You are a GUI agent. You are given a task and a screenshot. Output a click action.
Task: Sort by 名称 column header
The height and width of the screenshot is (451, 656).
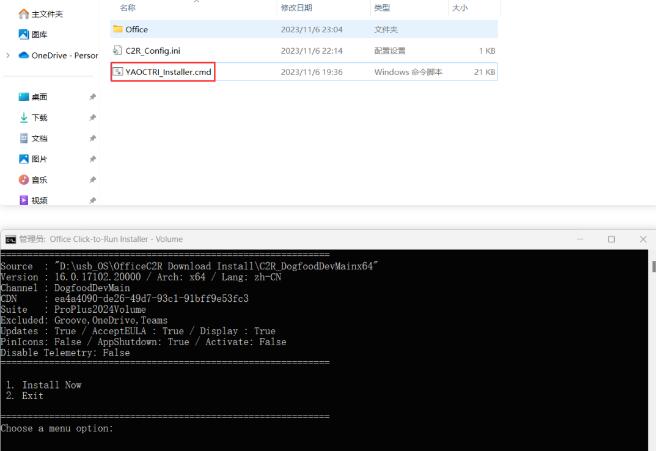click(128, 8)
